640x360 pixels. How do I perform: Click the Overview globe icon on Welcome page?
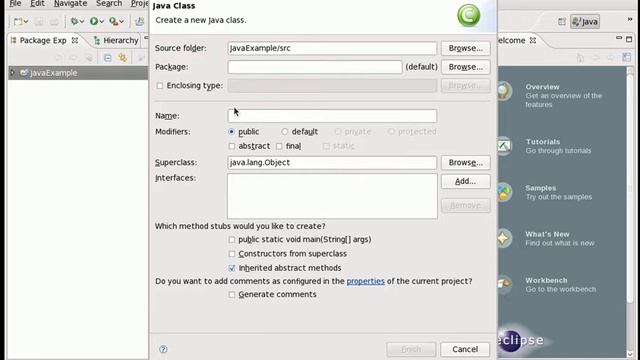[504, 91]
